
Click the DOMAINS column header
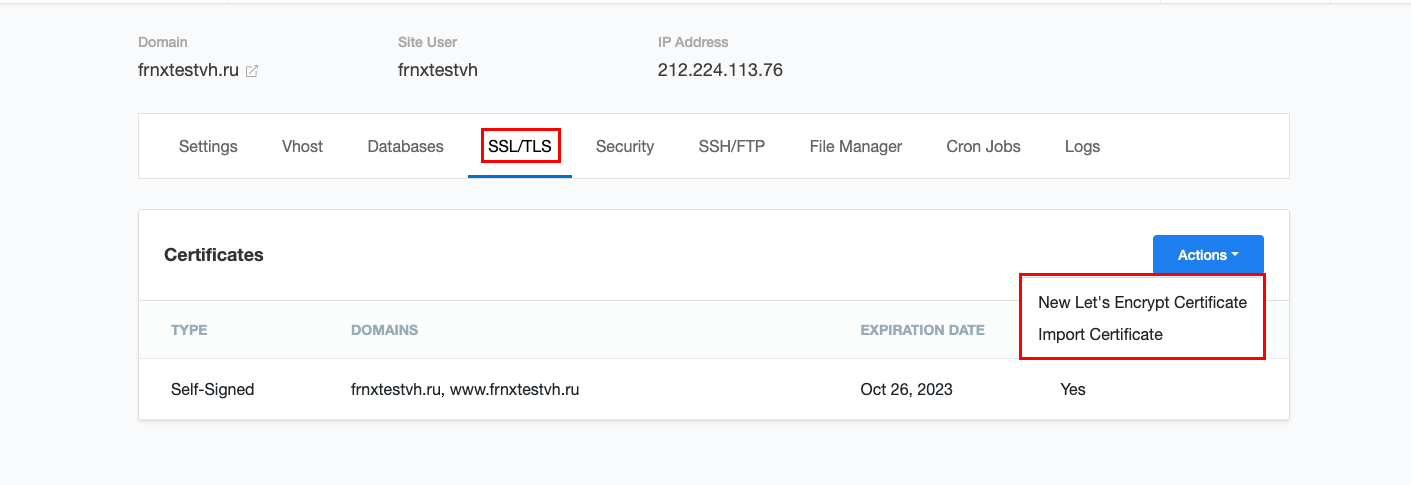click(384, 330)
